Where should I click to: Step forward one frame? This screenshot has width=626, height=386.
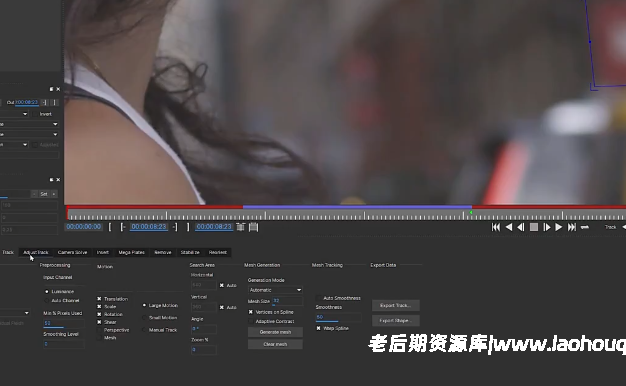click(547, 227)
